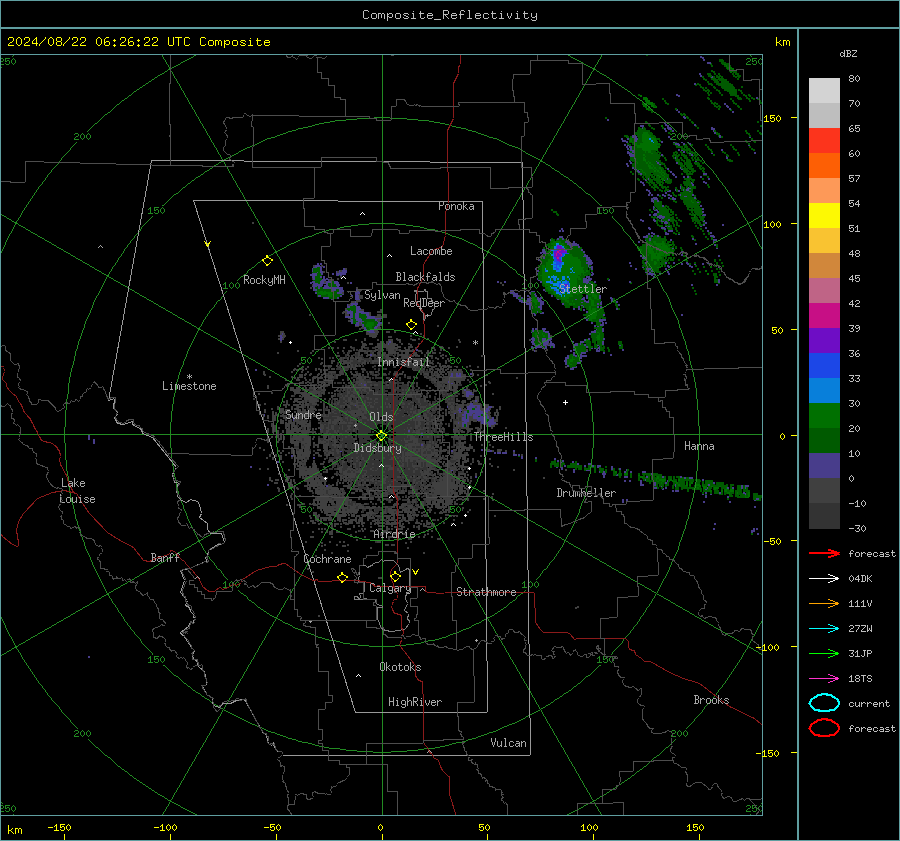Viewport: 900px width, 841px height.
Task: Click the '100' tick on the bottom axis
Action: tap(589, 827)
